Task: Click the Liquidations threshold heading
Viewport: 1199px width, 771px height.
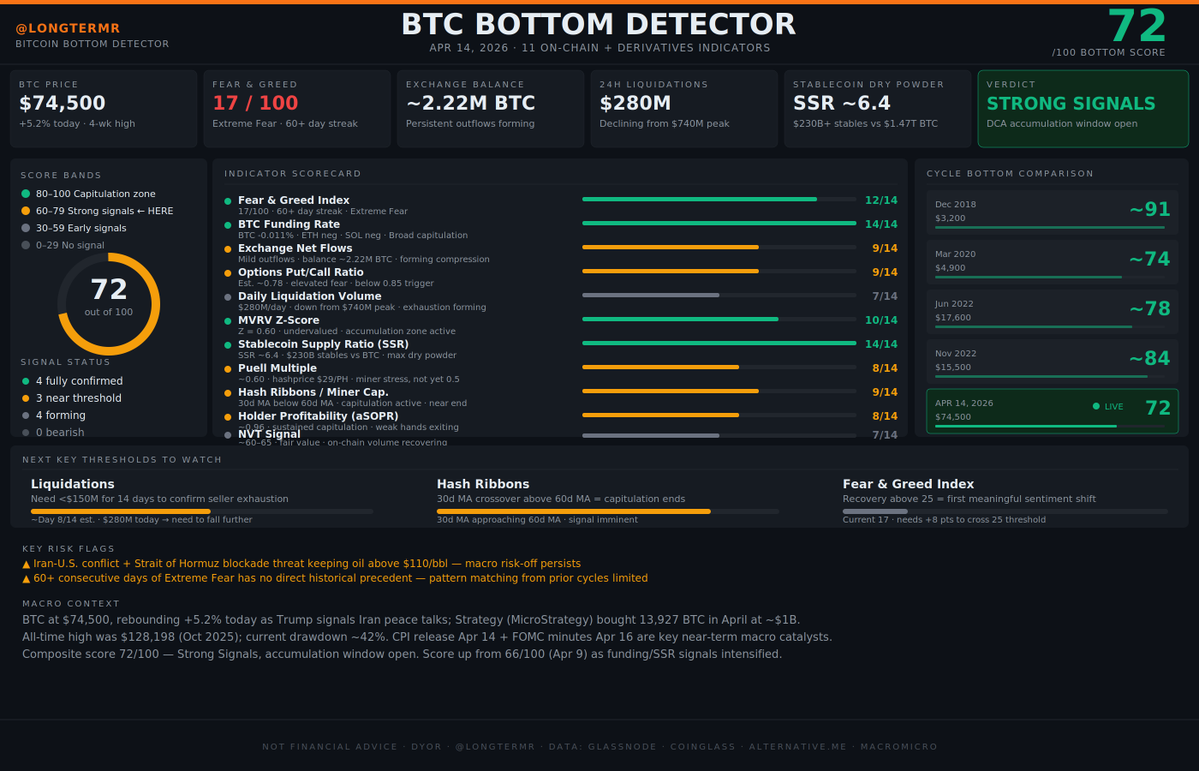Action: (73, 484)
